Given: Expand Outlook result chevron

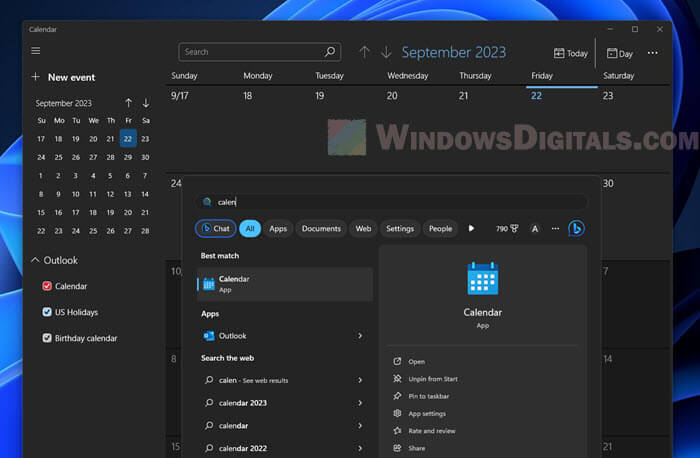Looking at the screenshot, I should [x=360, y=336].
